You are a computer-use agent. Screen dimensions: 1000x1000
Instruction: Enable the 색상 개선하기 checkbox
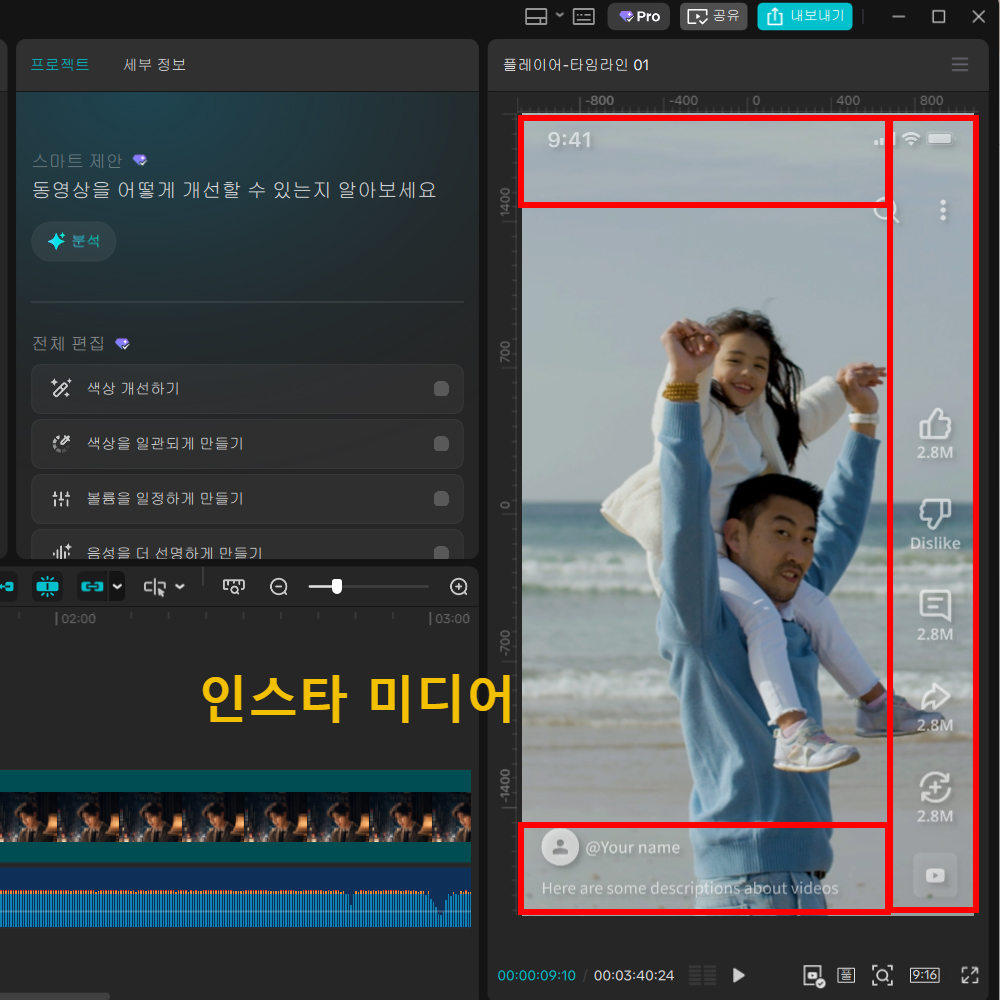pyautogui.click(x=441, y=389)
